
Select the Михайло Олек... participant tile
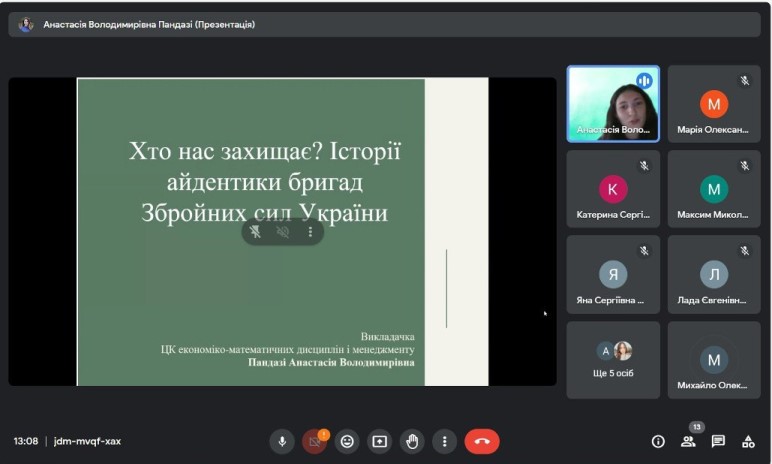click(714, 360)
